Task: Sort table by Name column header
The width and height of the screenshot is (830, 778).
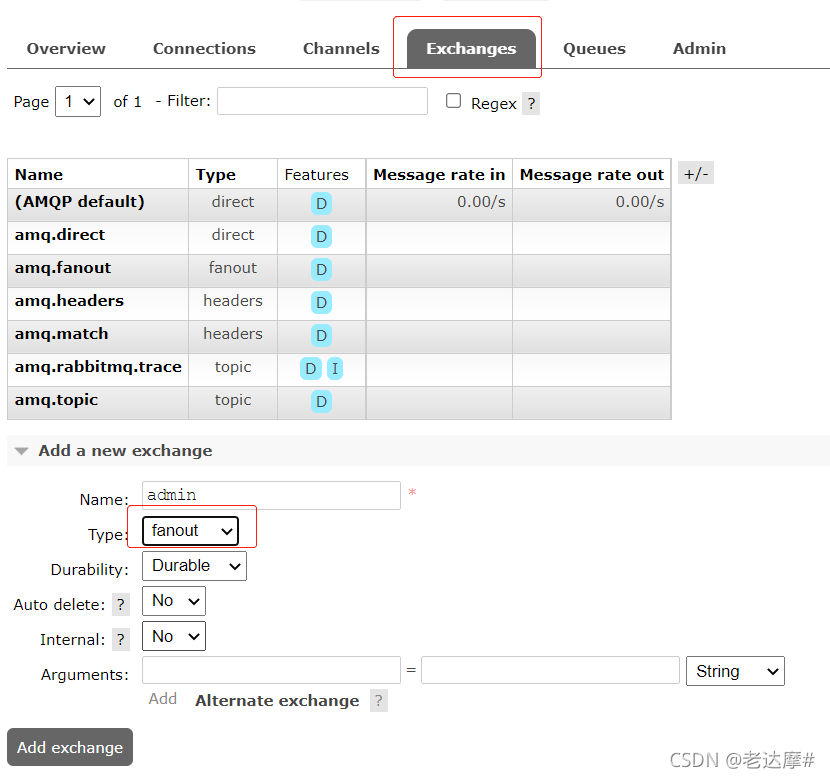Action: (x=39, y=175)
